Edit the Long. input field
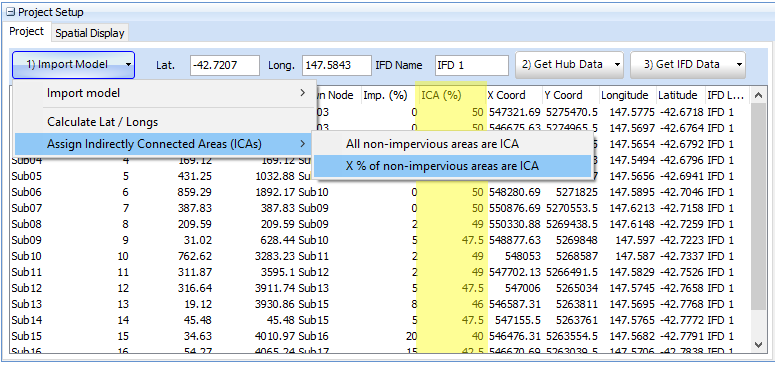This screenshot has height=365, width=775. (x=337, y=65)
